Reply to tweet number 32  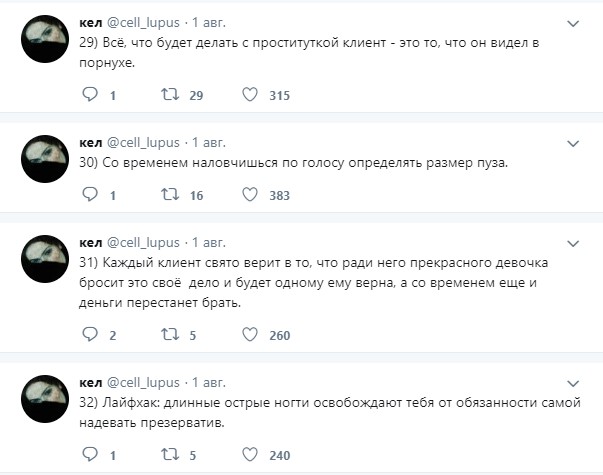[x=89, y=455]
